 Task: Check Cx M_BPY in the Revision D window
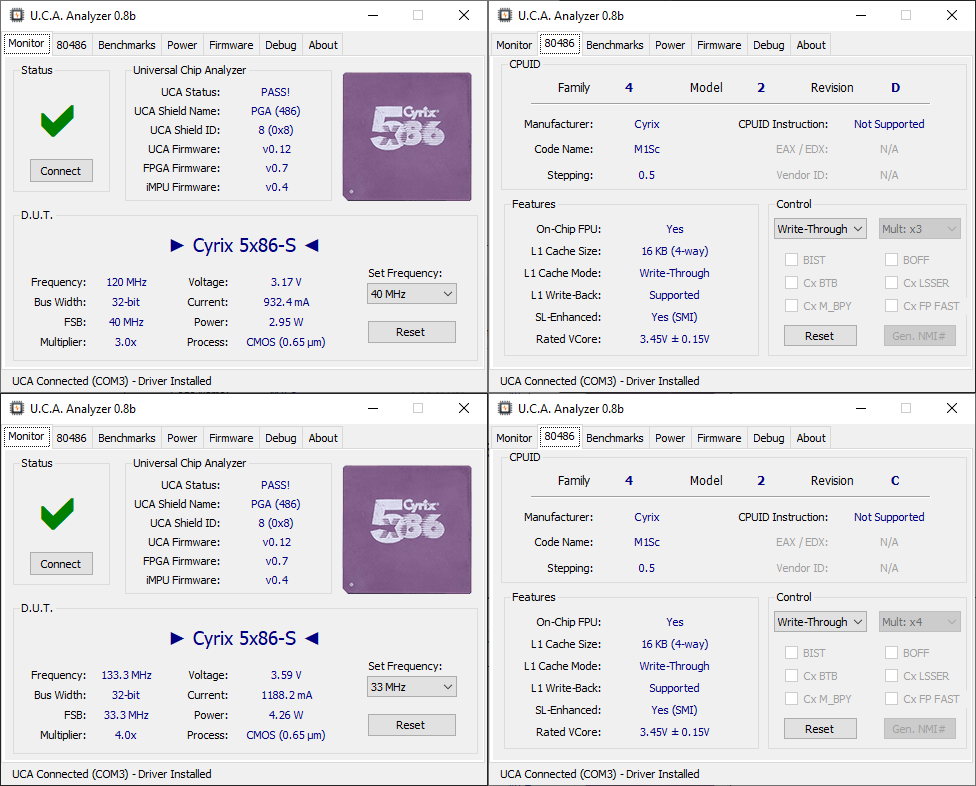pyautogui.click(x=792, y=306)
